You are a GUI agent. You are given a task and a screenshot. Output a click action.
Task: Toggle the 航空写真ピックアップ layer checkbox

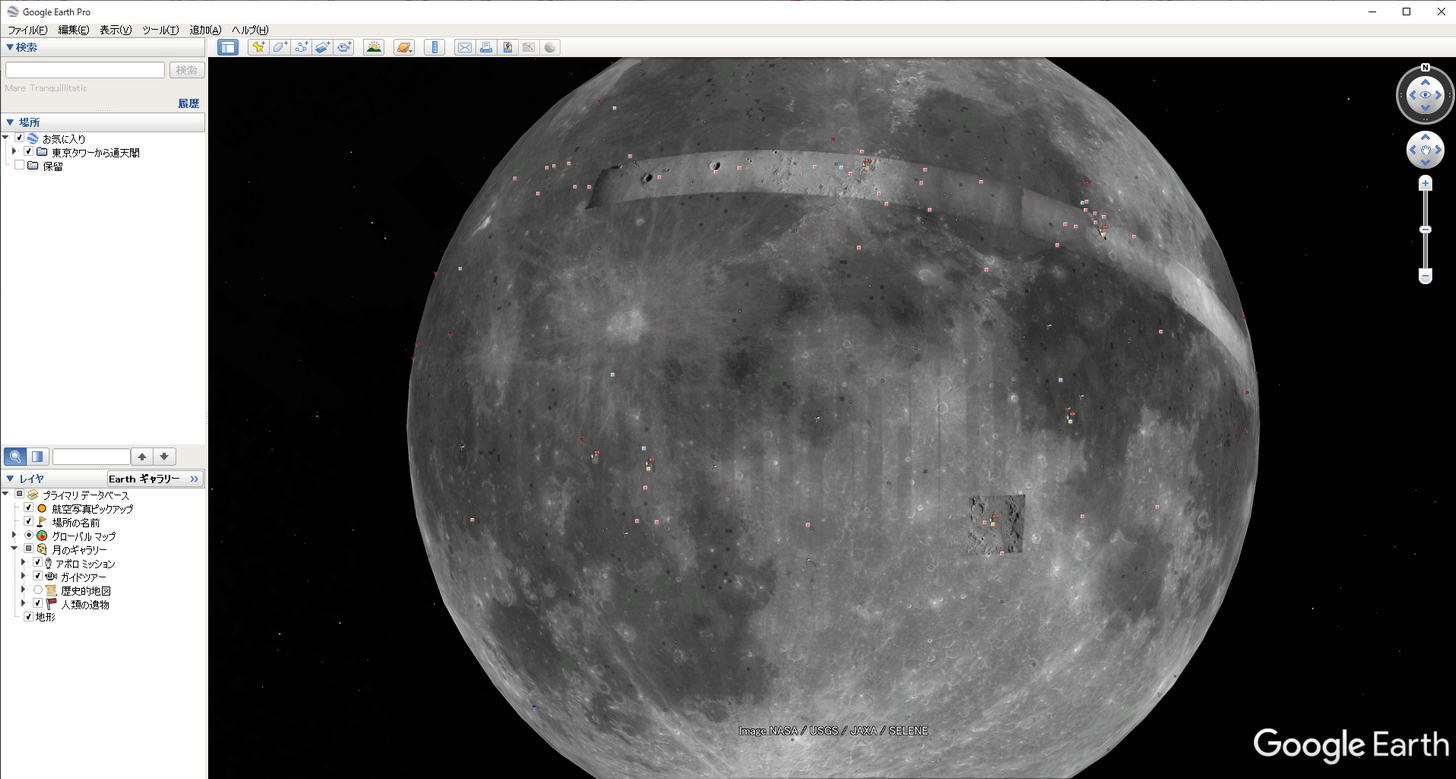pyautogui.click(x=28, y=508)
